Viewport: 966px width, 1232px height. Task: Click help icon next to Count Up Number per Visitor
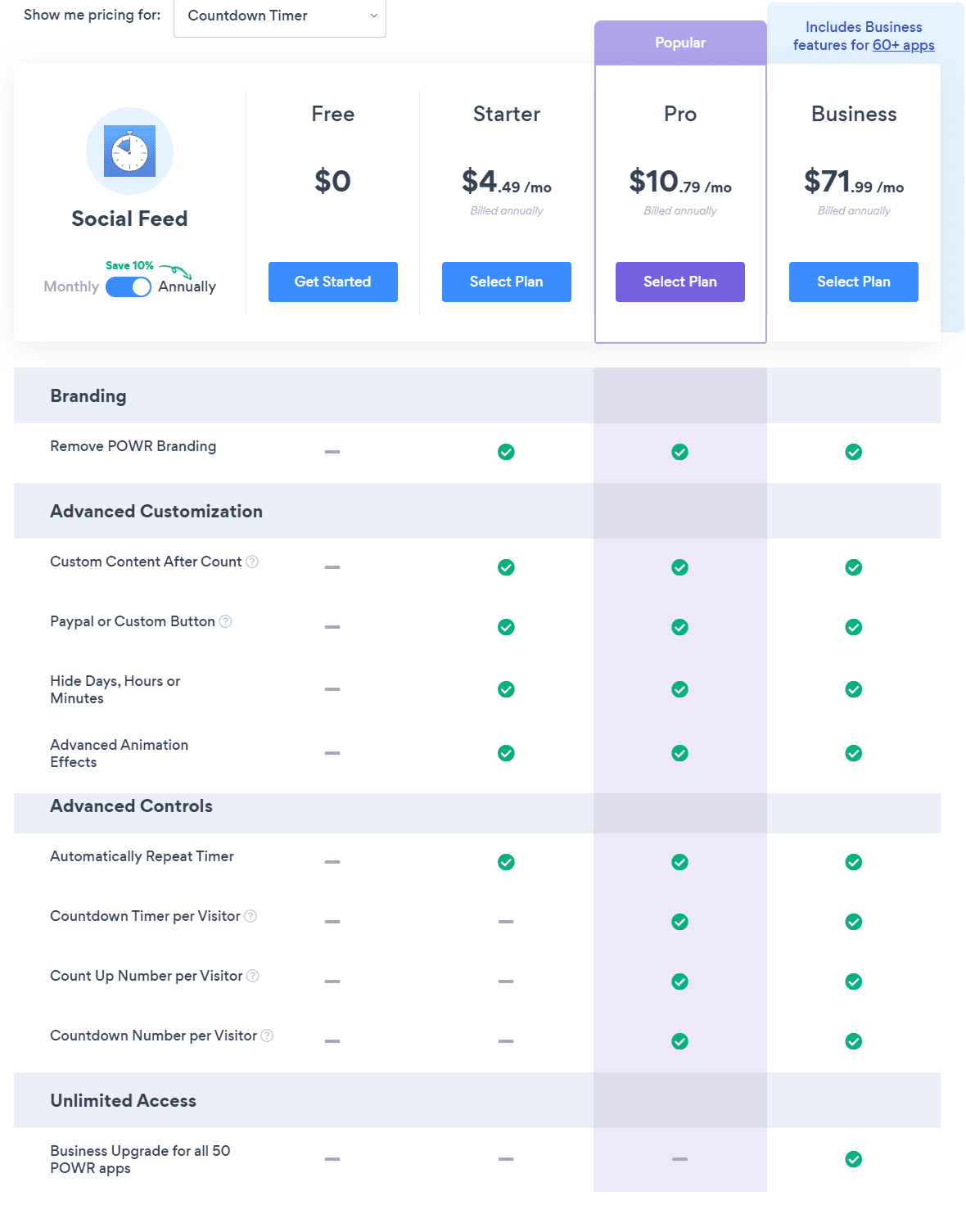(253, 976)
